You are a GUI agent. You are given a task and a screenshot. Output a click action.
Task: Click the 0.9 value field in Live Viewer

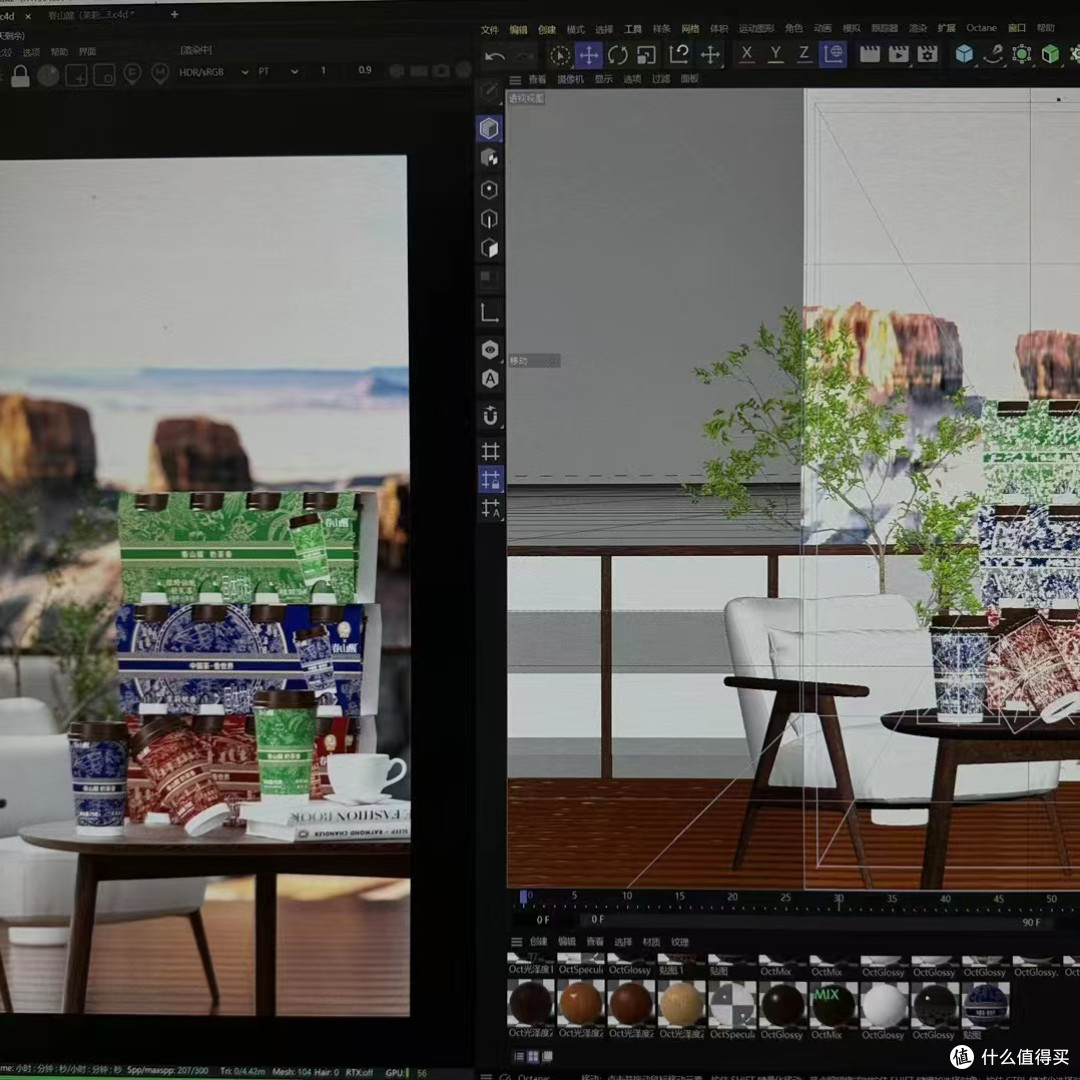click(x=365, y=70)
